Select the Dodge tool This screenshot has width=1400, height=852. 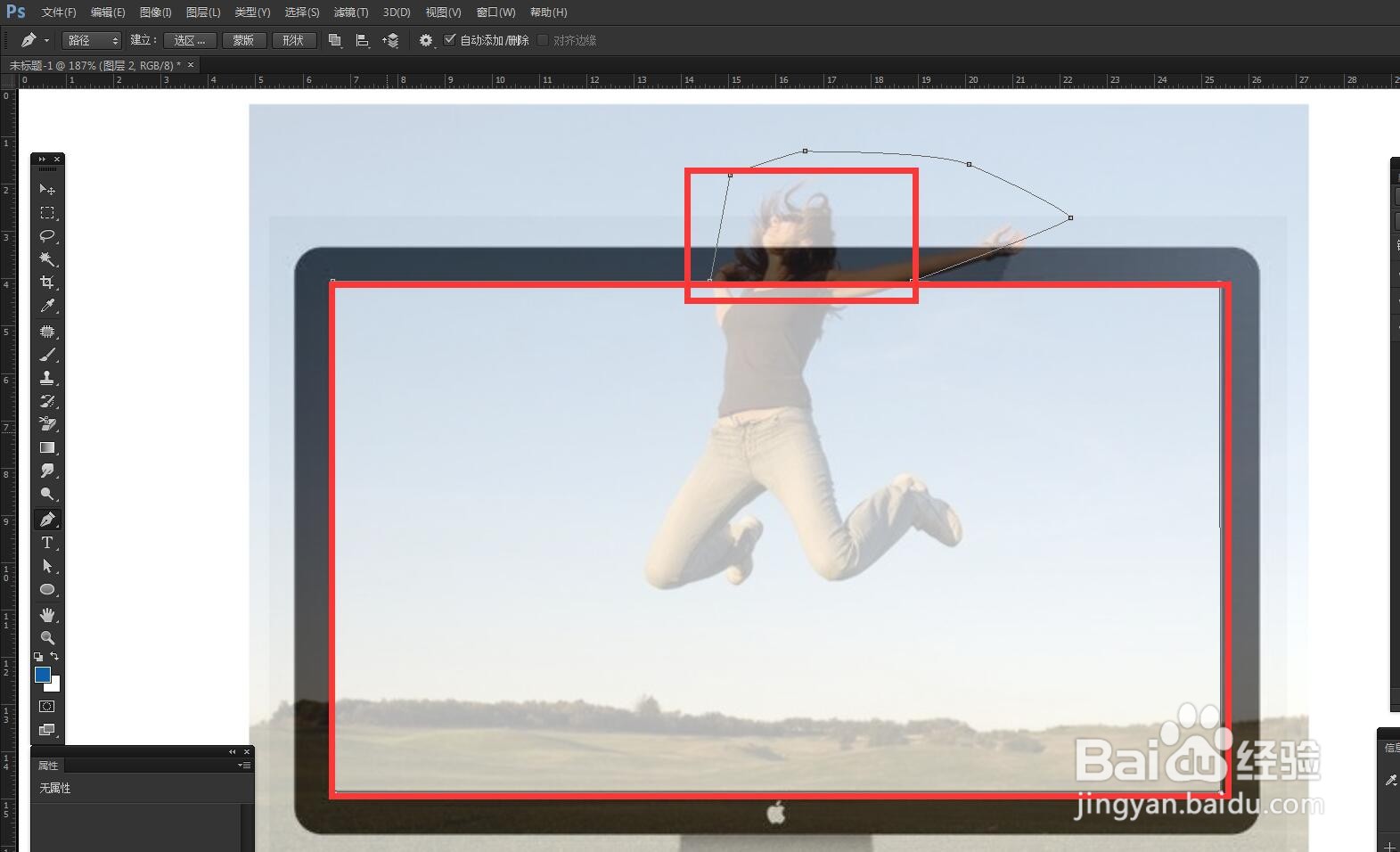47,494
